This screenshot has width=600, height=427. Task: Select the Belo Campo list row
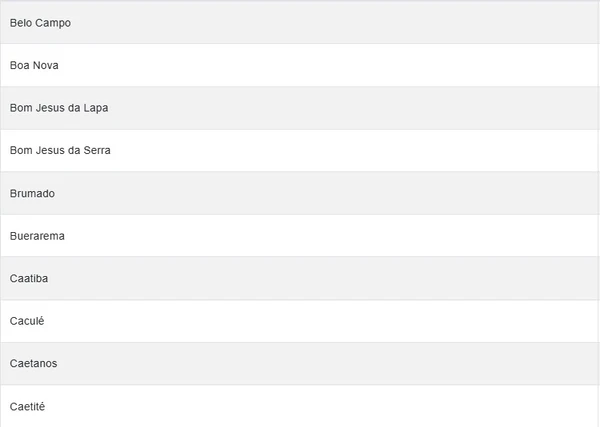click(x=300, y=22)
